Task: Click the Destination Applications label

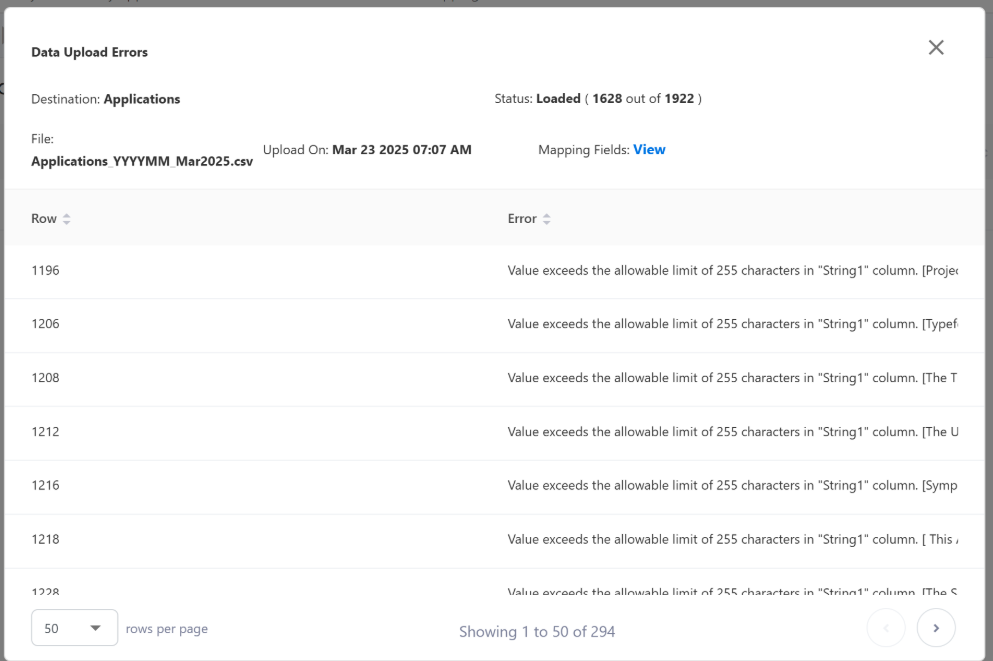Action: click(106, 99)
